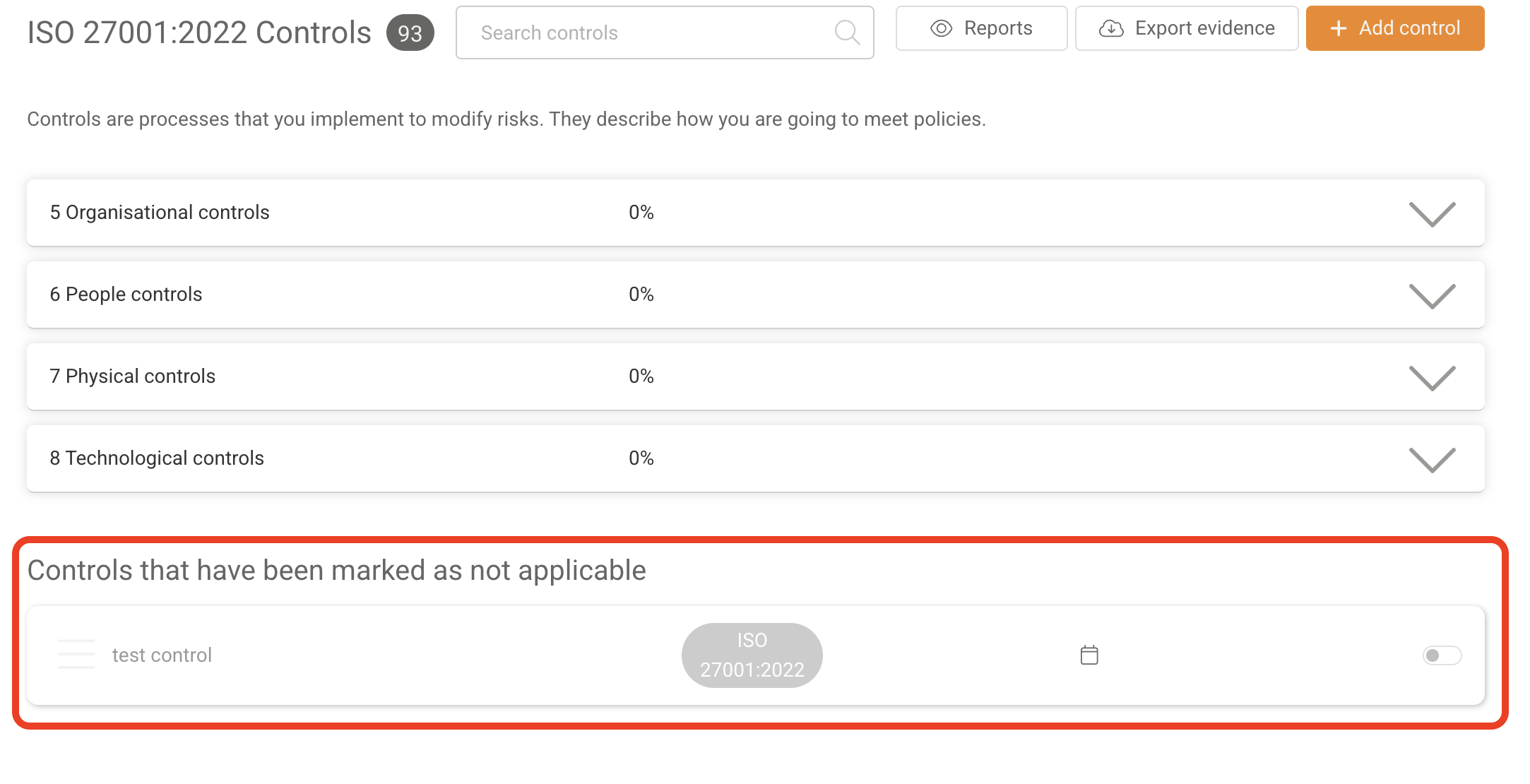Click the calendar icon on test control
This screenshot has width=1530, height=784.
coord(1089,655)
